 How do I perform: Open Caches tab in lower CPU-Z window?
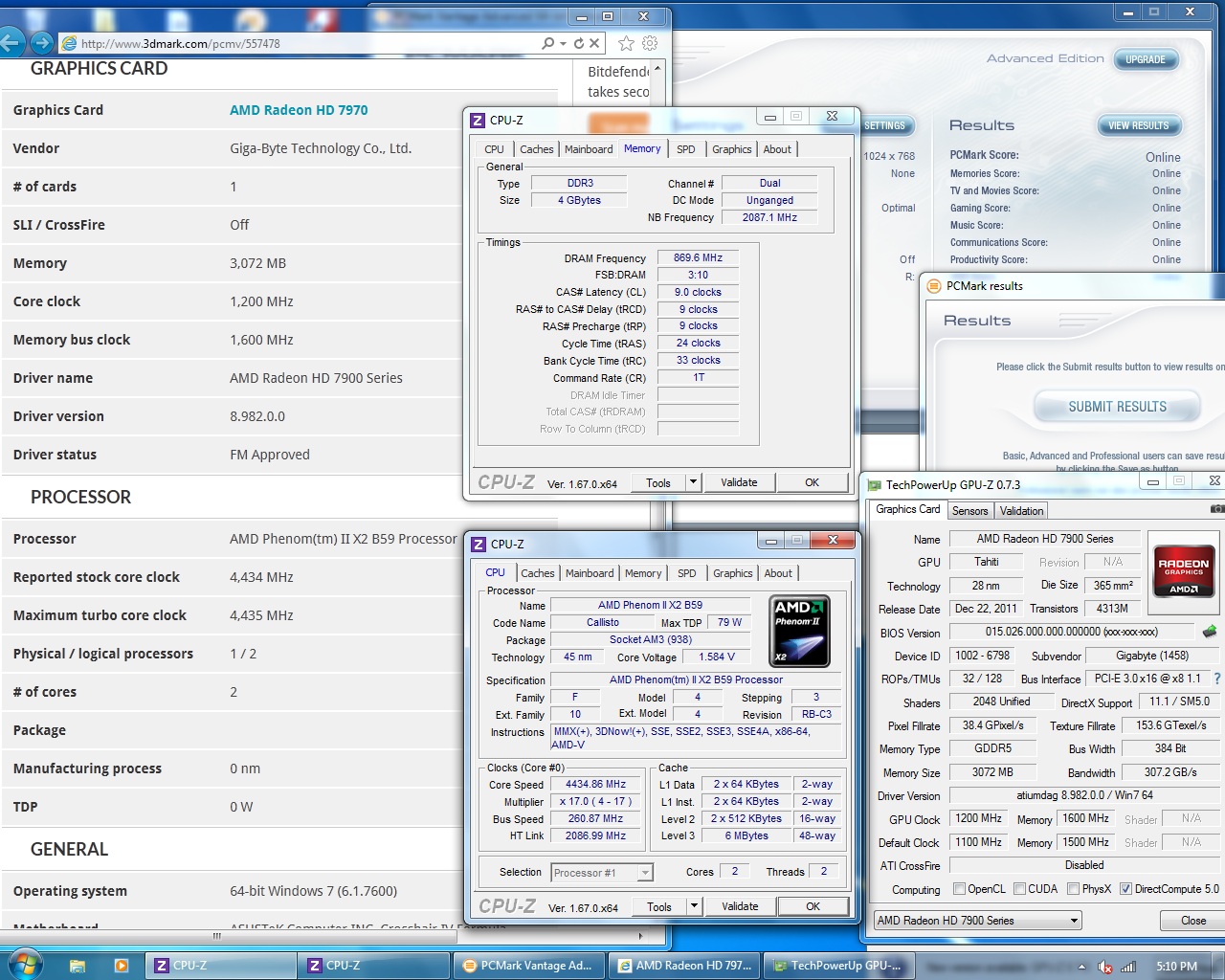point(538,573)
